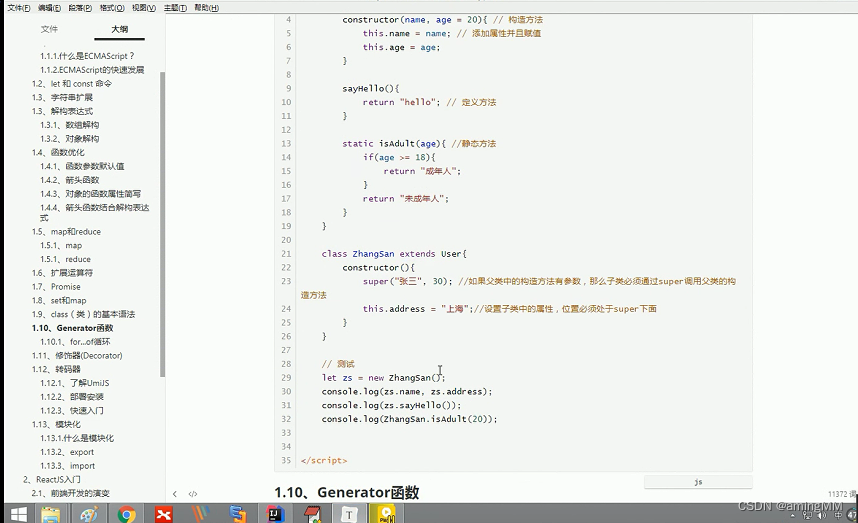Screen dimensions: 858x523
Task: Go to 1.2、let 和 const 命令 in the outline
Action: click(x=72, y=84)
